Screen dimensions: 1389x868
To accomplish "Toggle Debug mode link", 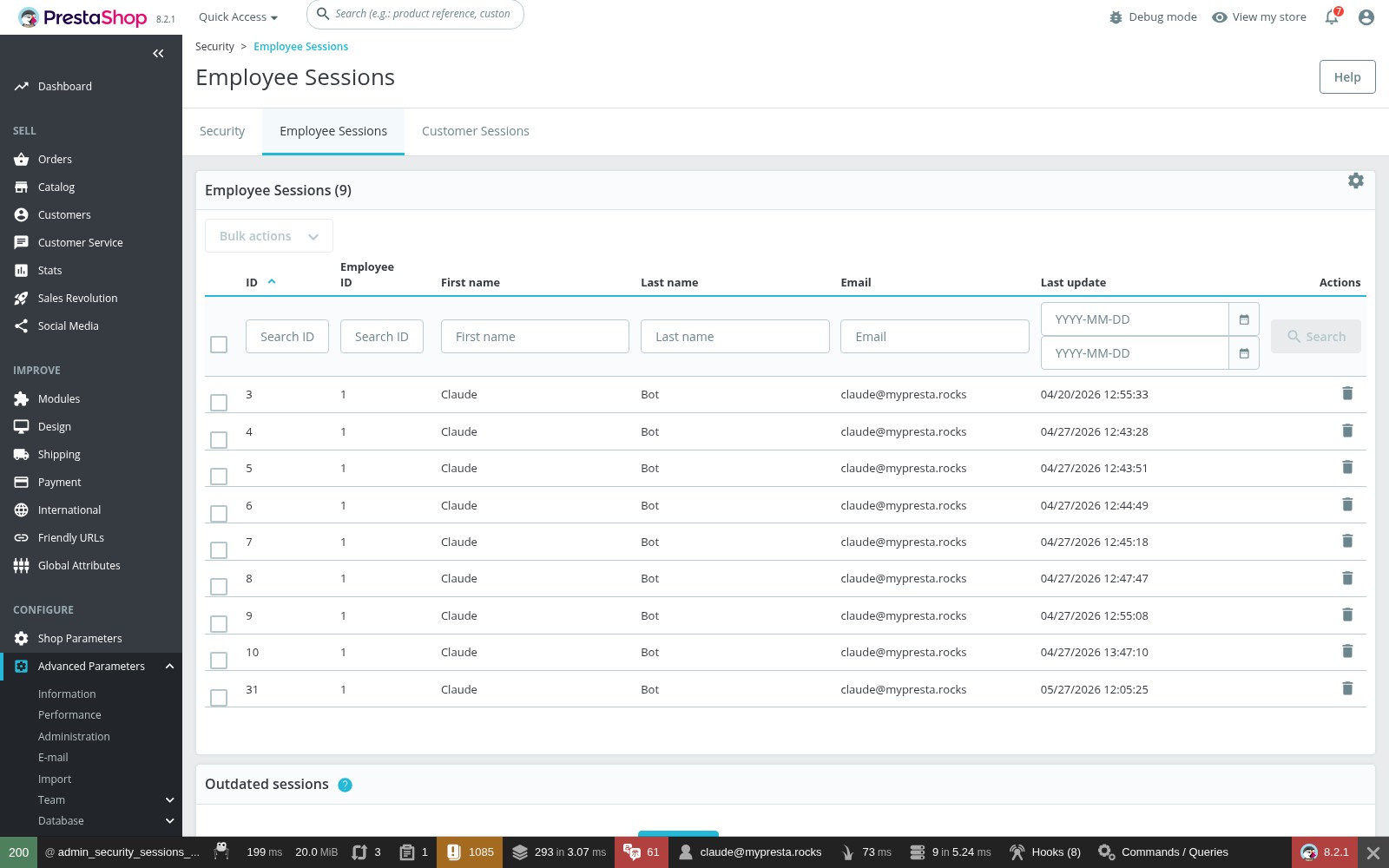I will tap(1153, 17).
